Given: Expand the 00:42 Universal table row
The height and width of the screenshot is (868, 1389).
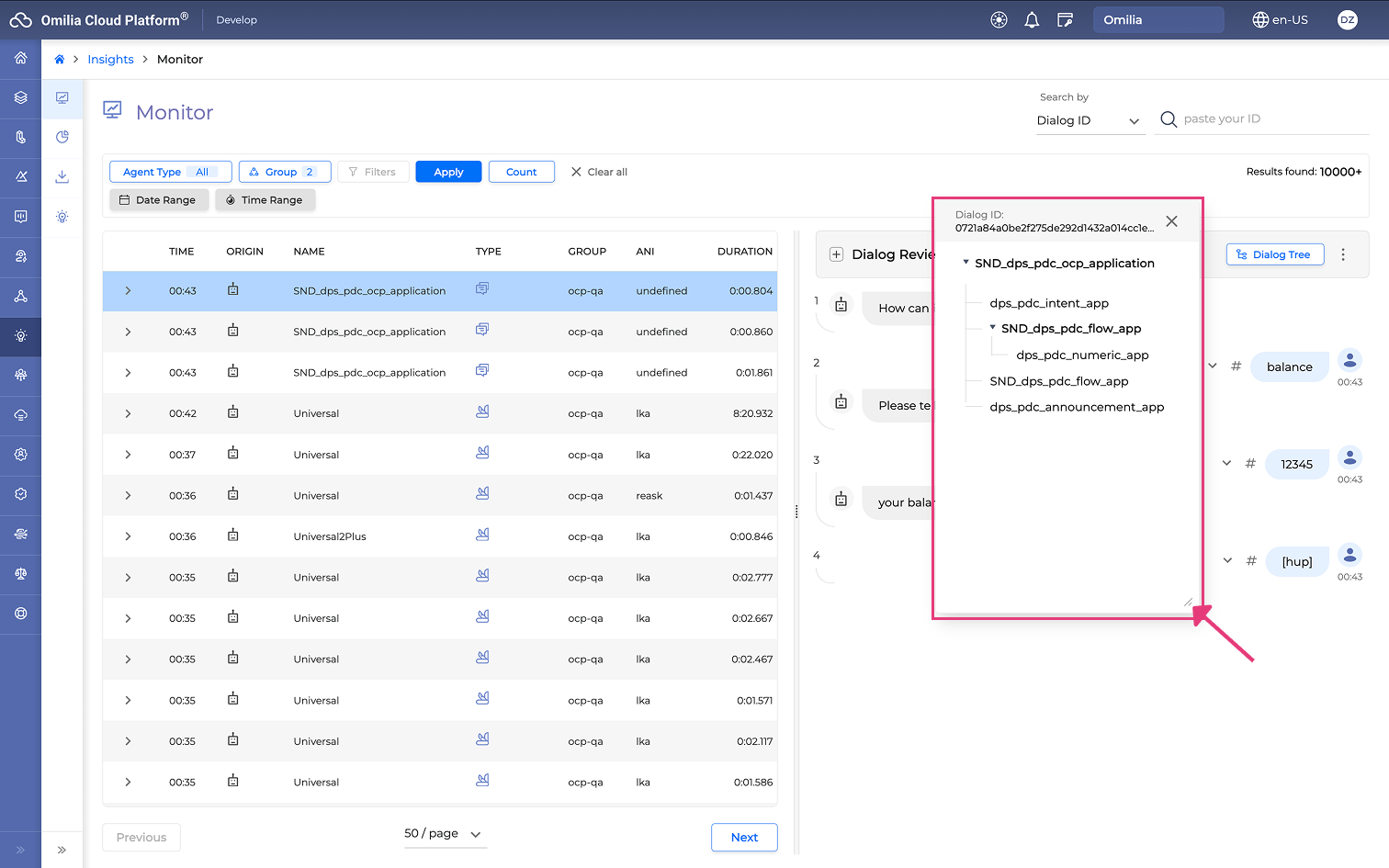Looking at the screenshot, I should tap(128, 414).
